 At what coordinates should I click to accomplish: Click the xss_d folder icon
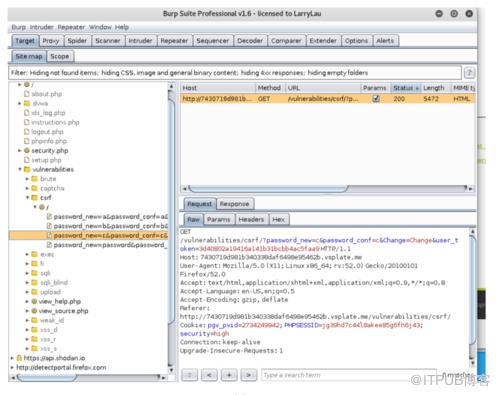tap(34, 330)
